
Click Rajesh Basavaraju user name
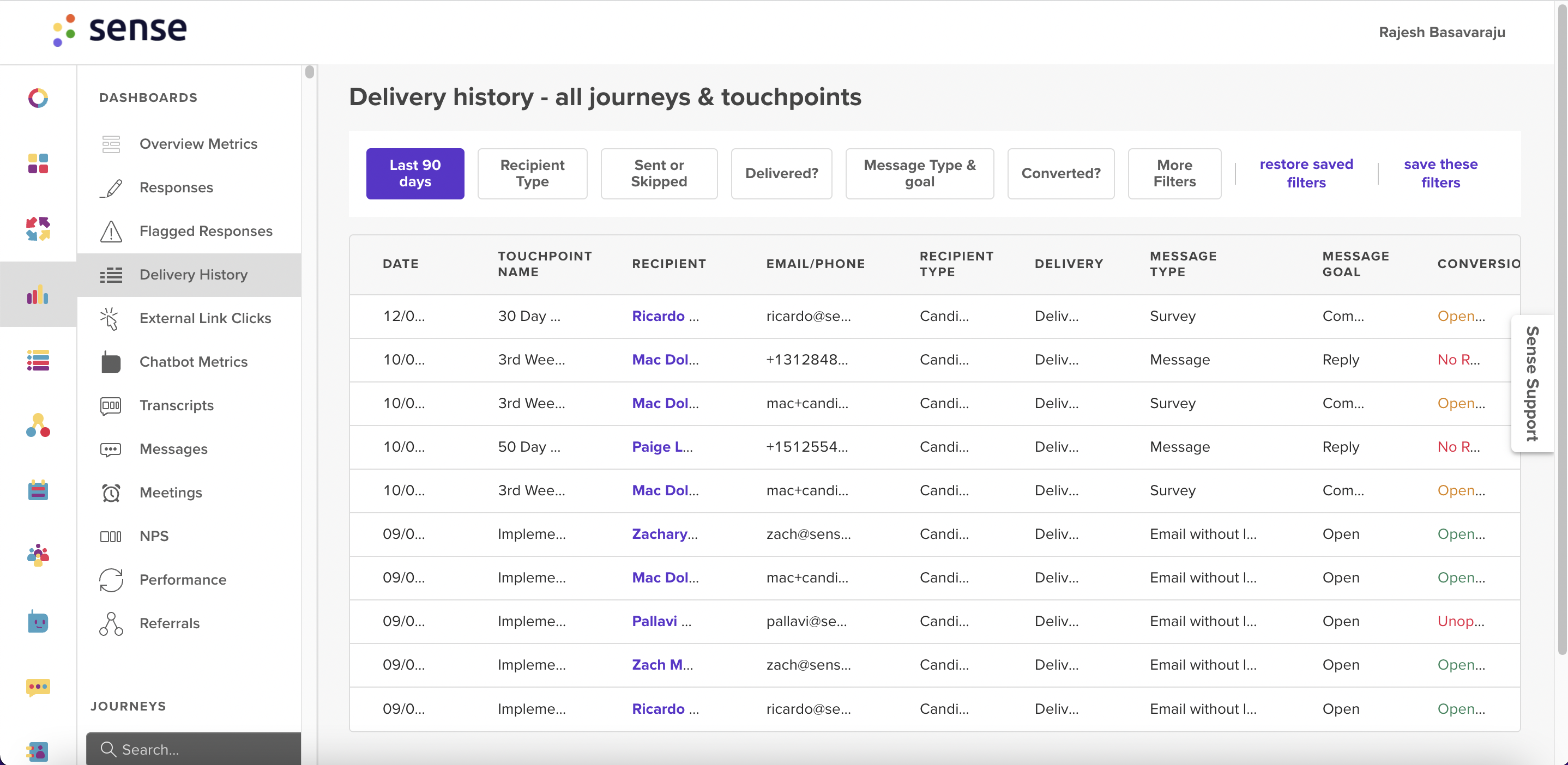click(x=1442, y=32)
